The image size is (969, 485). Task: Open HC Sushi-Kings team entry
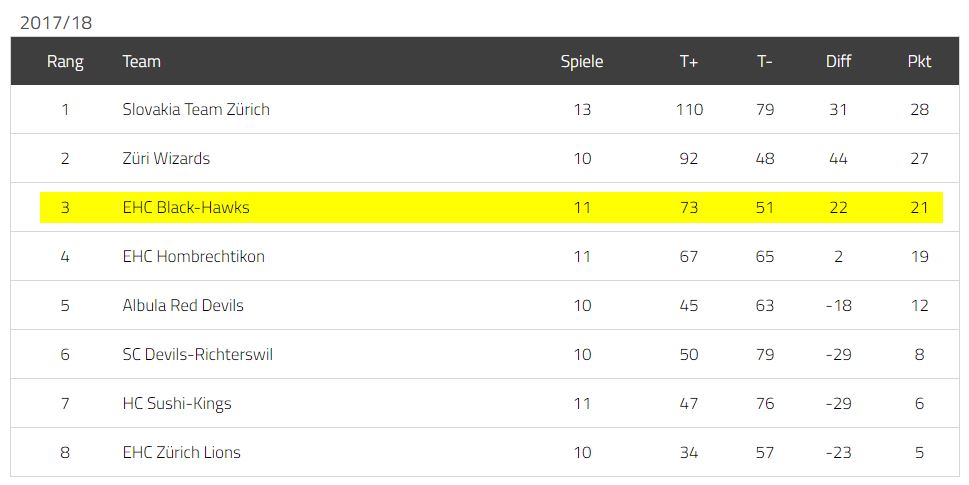177,403
